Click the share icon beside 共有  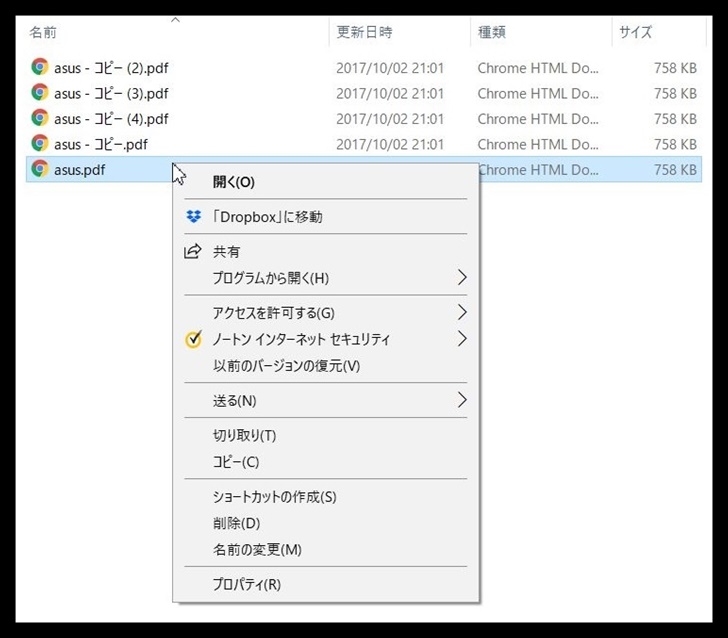[193, 251]
